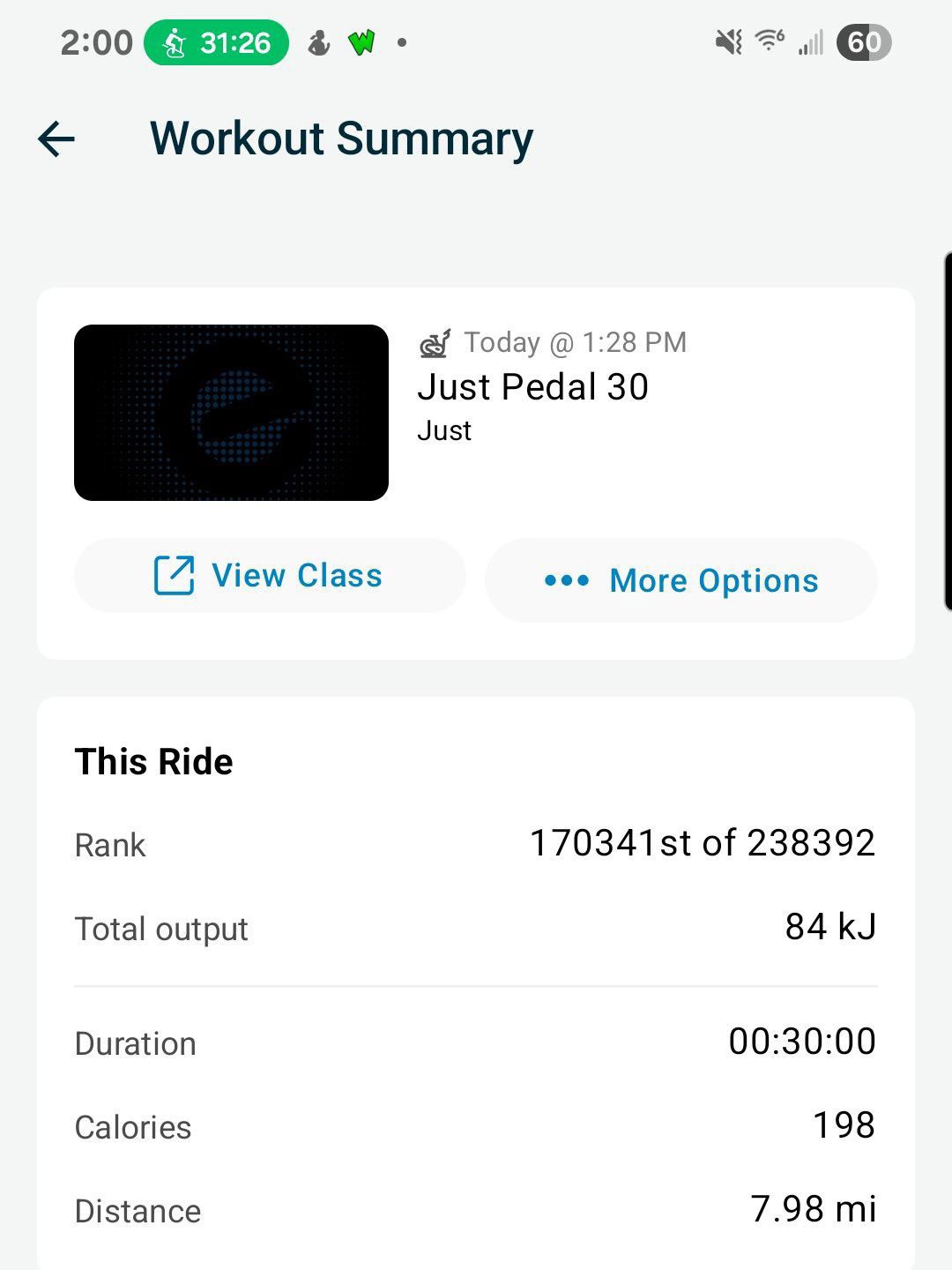Image resolution: width=952 pixels, height=1270 pixels.
Task: Tap the cycling bike icon beside Today
Action: (x=435, y=343)
